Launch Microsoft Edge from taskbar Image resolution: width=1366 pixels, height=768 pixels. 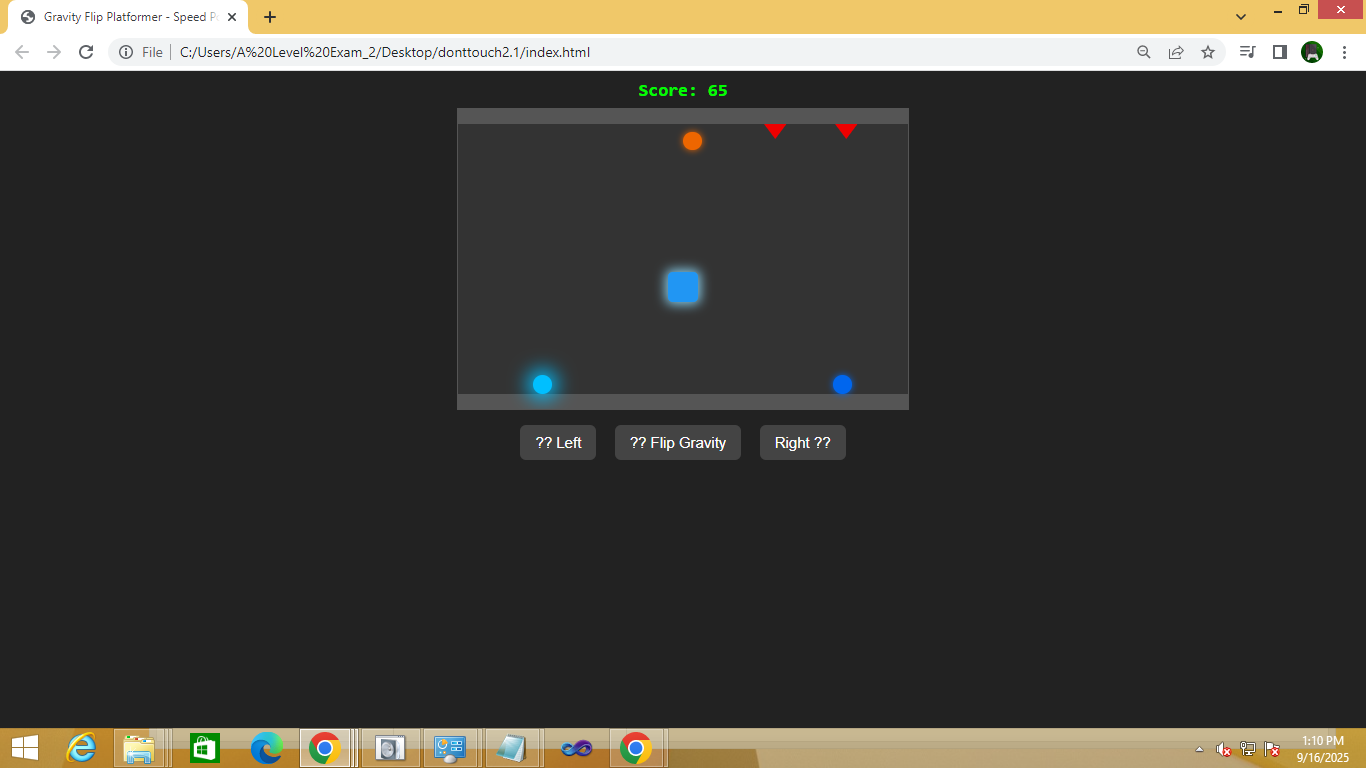tap(267, 747)
